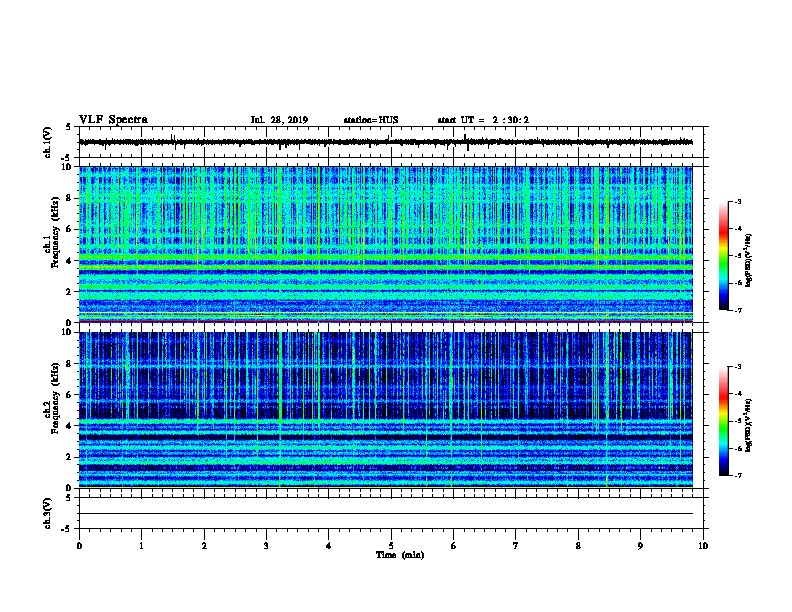Image resolution: width=792 pixels, height=612 pixels.
Task: Click the "-7" label on ch.2 color bar
Action: coord(738,476)
